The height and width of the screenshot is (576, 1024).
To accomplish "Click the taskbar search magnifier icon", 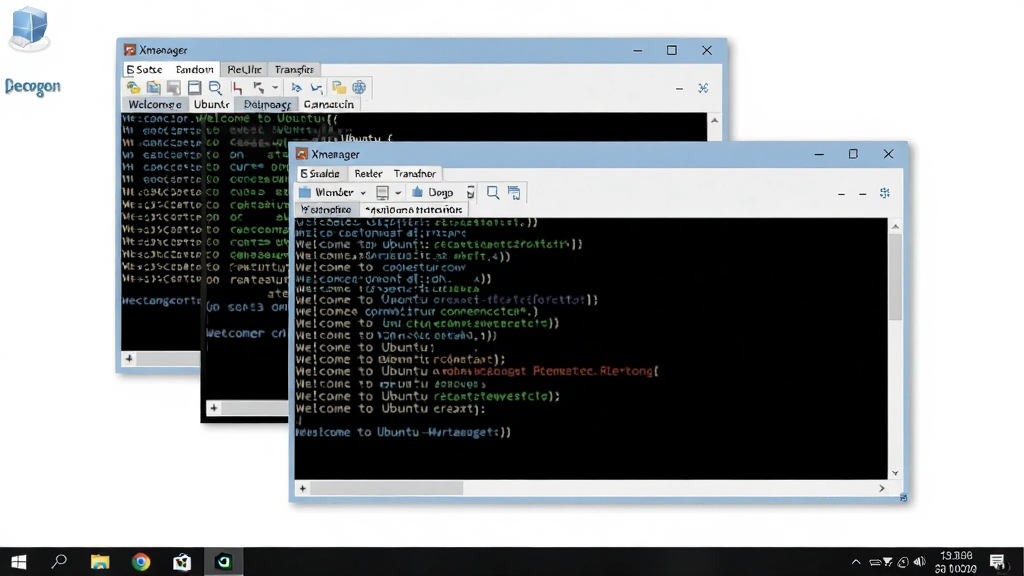I will [59, 562].
